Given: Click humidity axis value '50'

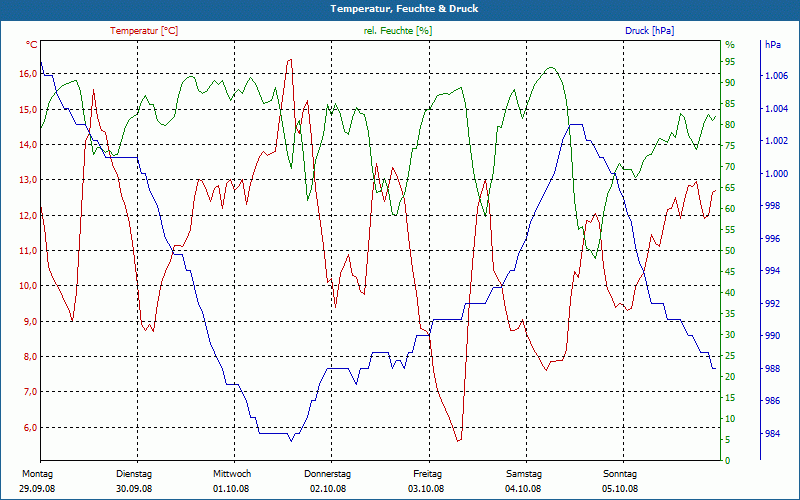Looking at the screenshot, I should click(x=731, y=251).
